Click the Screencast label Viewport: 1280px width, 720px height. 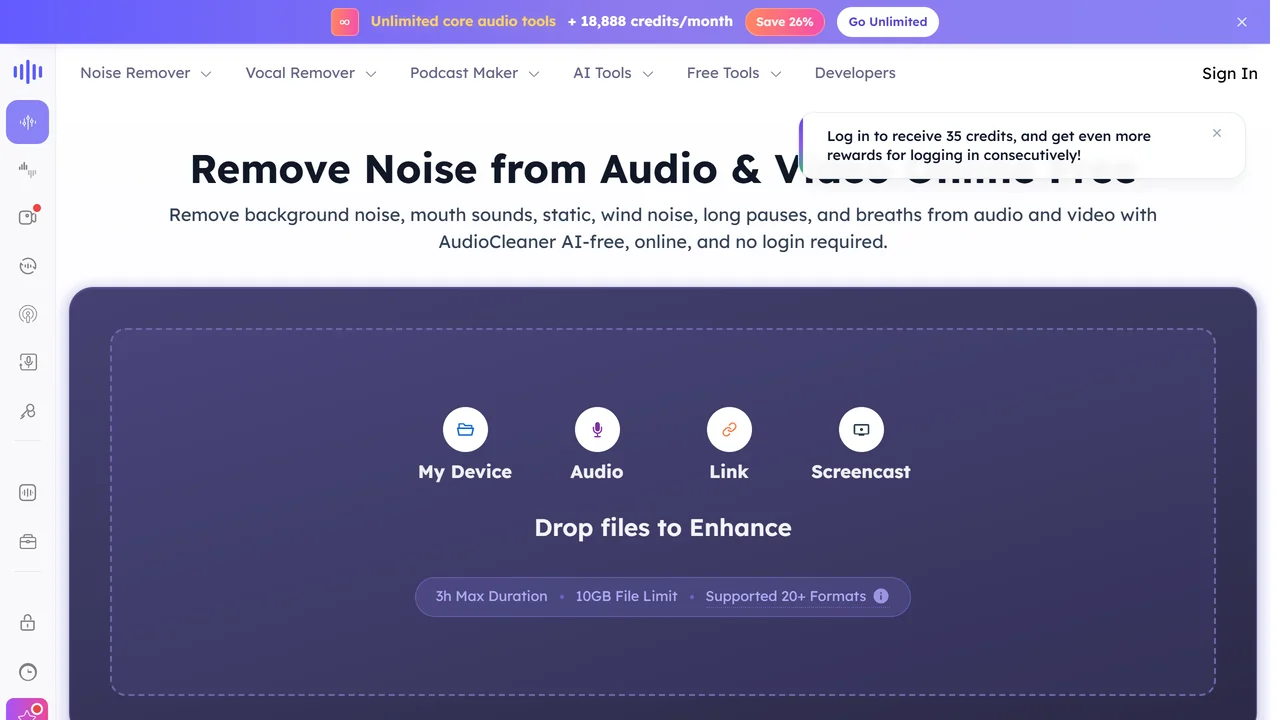pos(861,472)
